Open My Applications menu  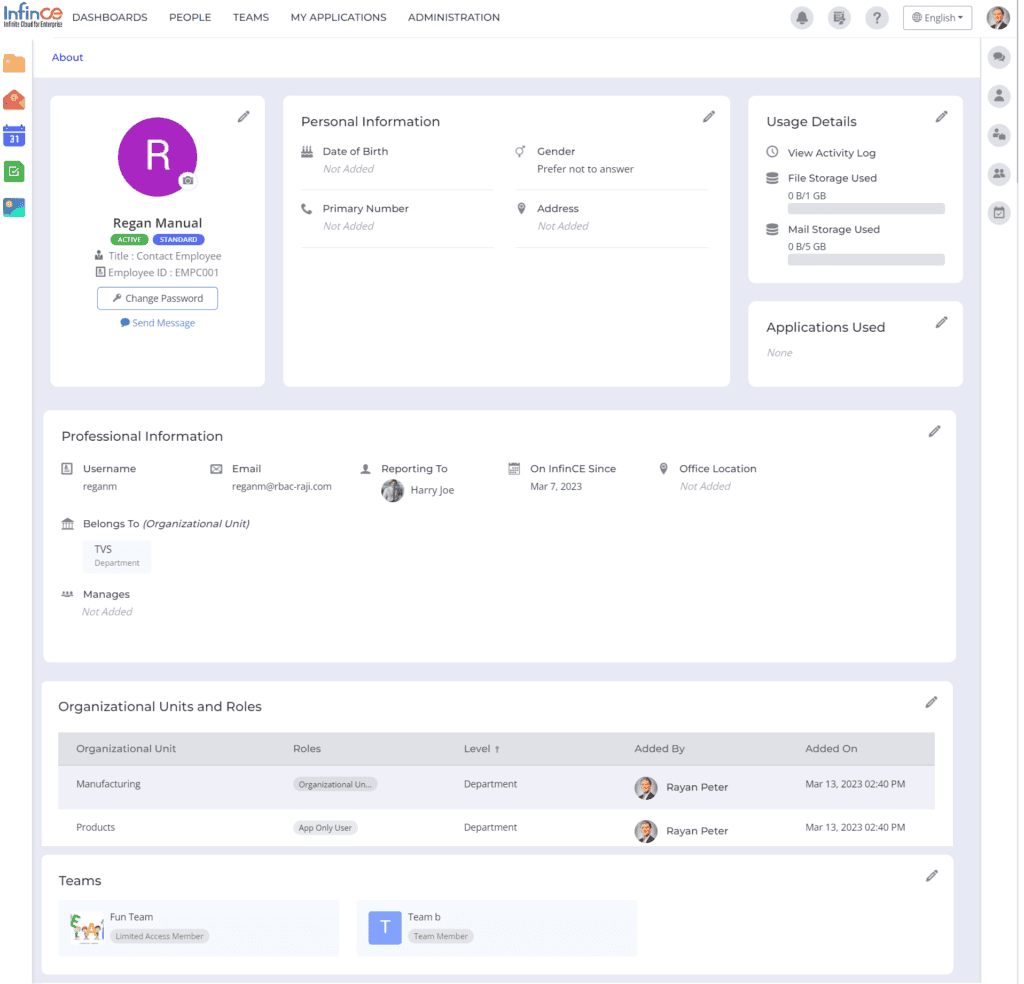coord(338,18)
